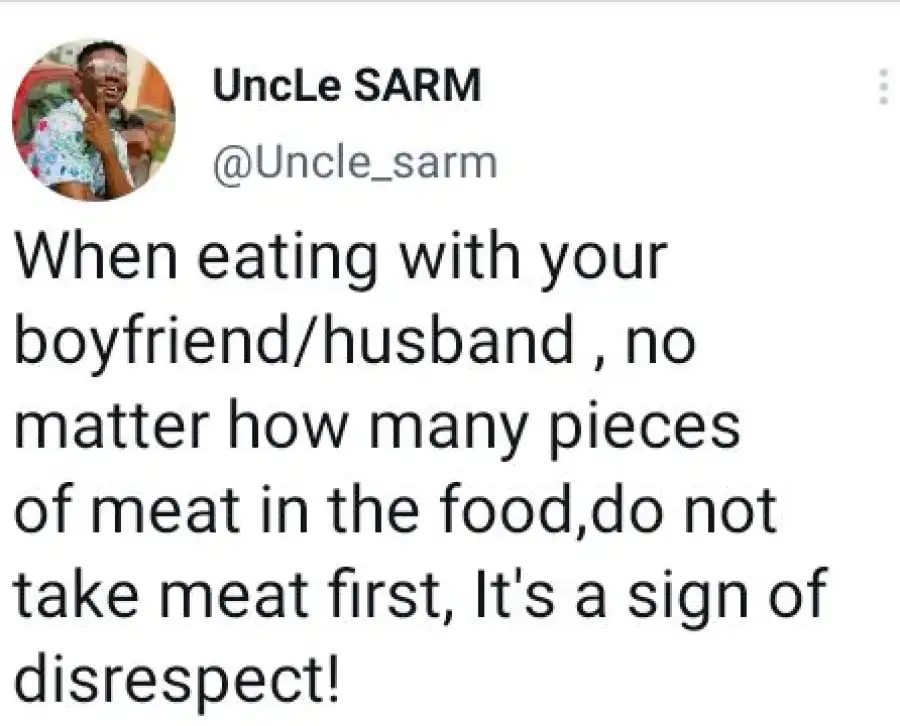The image size is (900, 726).
Task: Click the final word "disrespect!"
Action: tap(176, 680)
